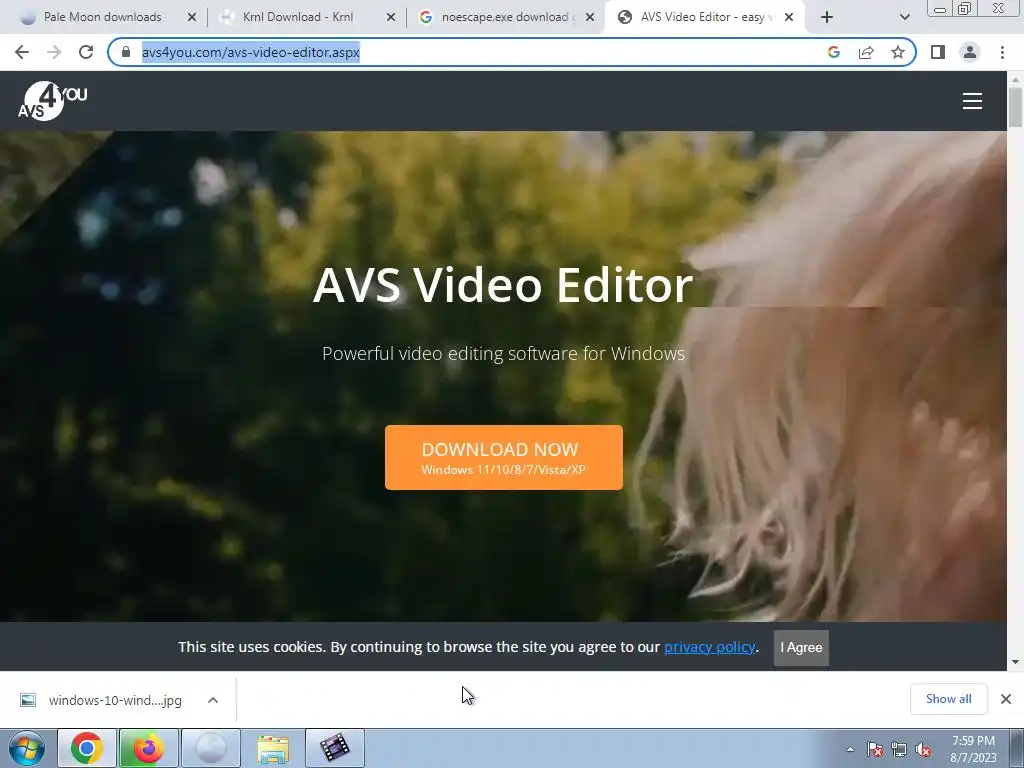Image resolution: width=1024 pixels, height=768 pixels.
Task: Click the Powerful video editing software subtitle
Action: [504, 353]
